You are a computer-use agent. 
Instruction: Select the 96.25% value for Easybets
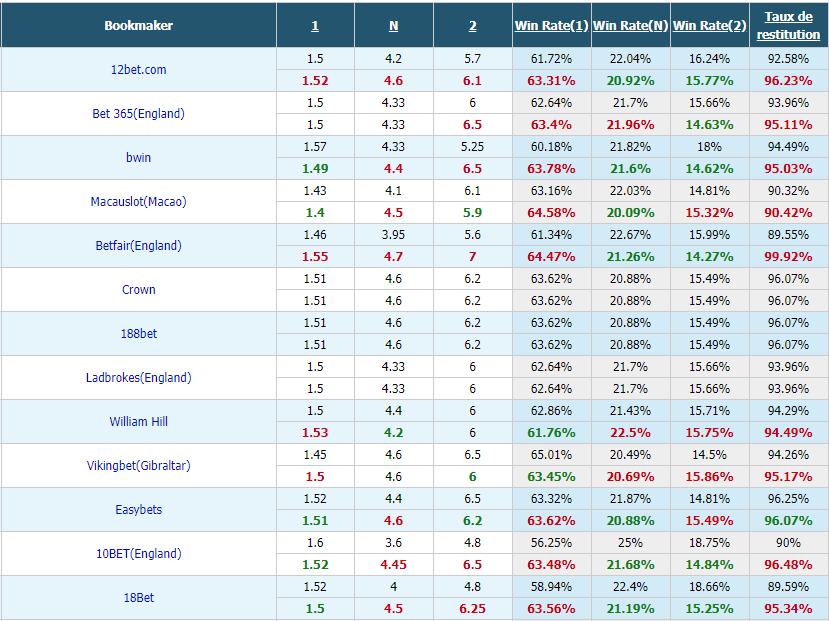click(788, 498)
